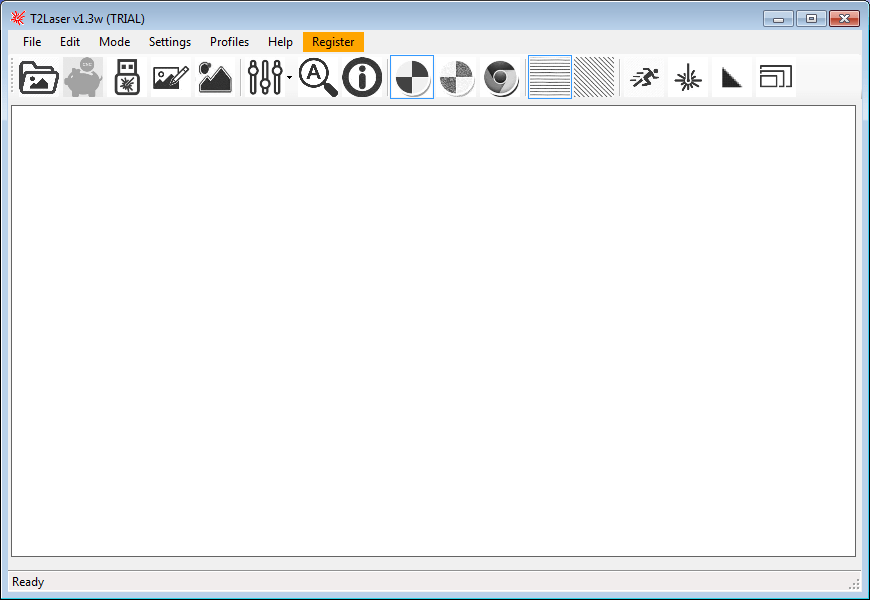
Task: Click the USB laser control icon
Action: 127,77
